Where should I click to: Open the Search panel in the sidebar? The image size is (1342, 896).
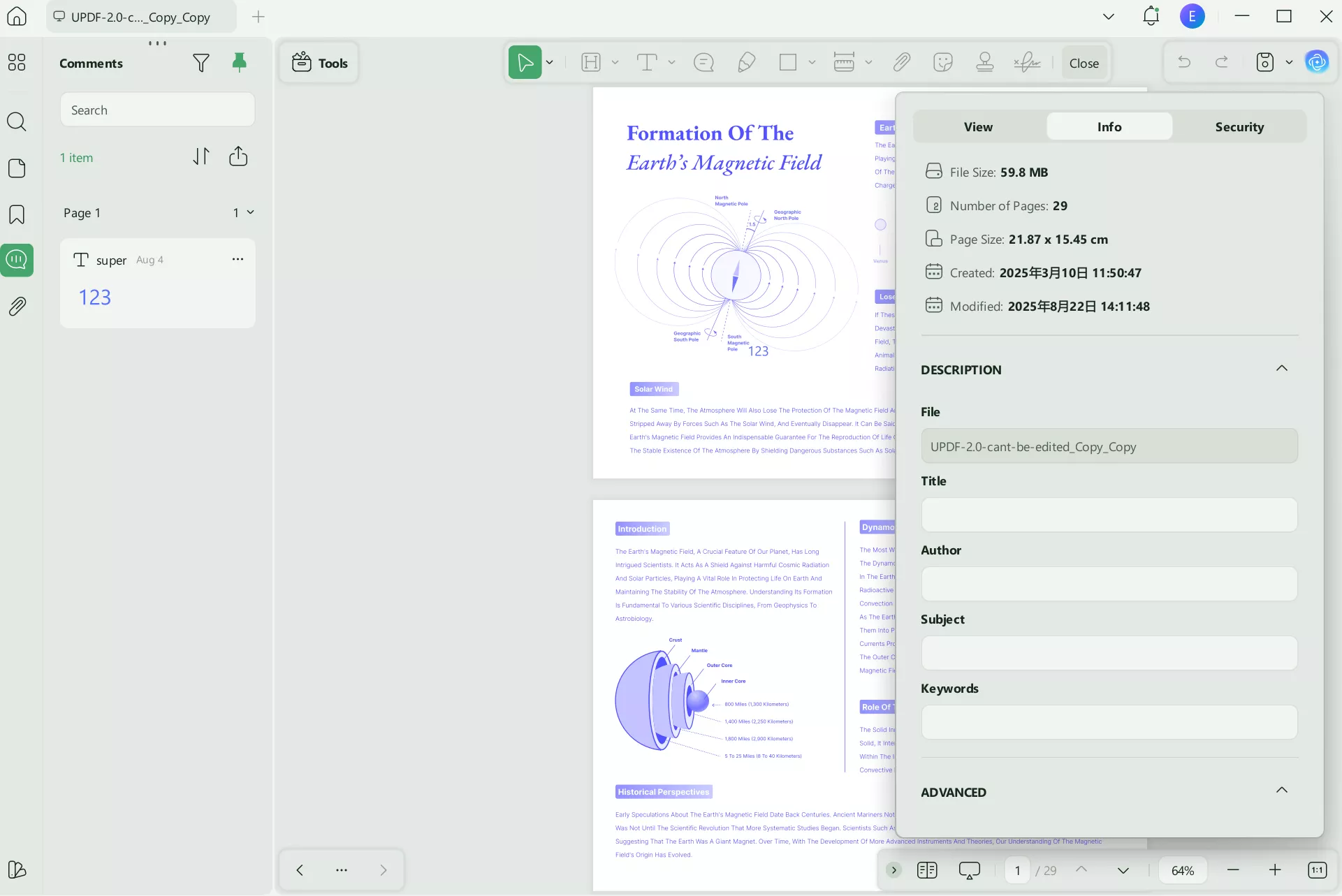tap(17, 122)
